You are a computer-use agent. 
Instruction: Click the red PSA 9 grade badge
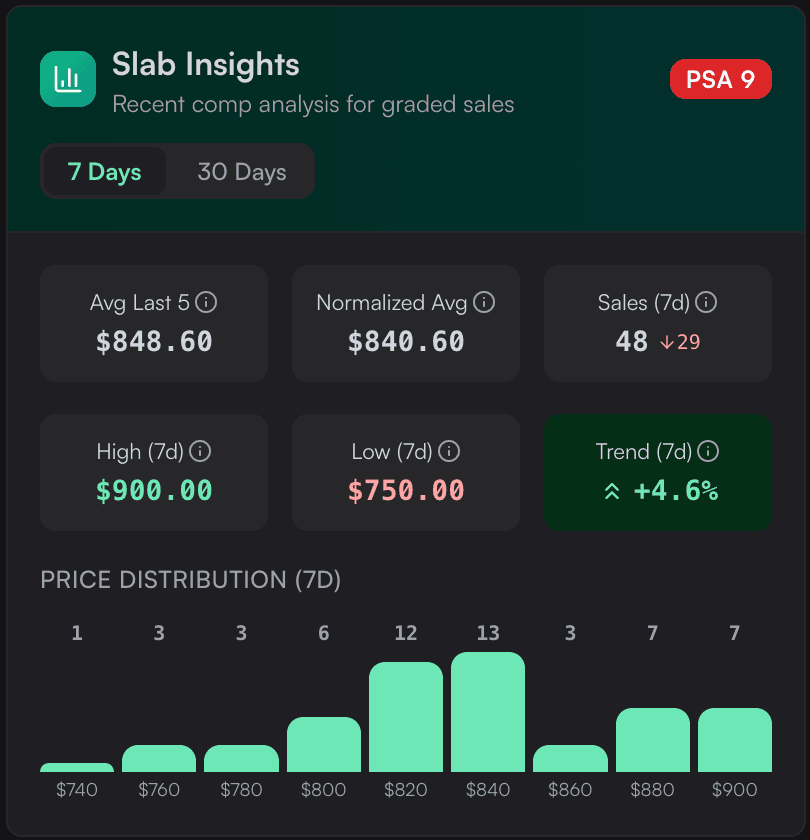click(x=721, y=79)
